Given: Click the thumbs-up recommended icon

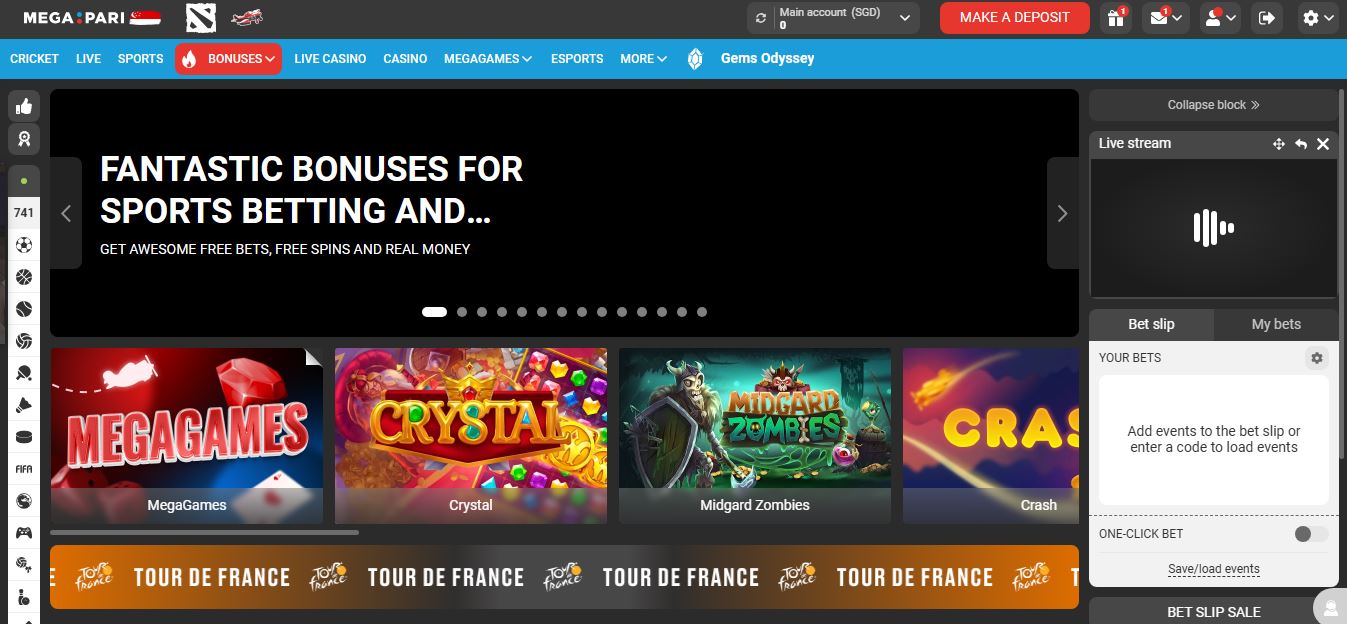Looking at the screenshot, I should coord(24,106).
